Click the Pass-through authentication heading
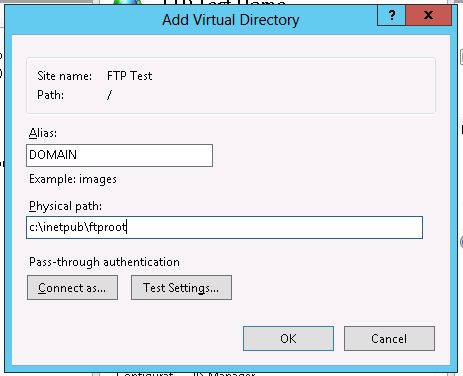 [x=104, y=262]
